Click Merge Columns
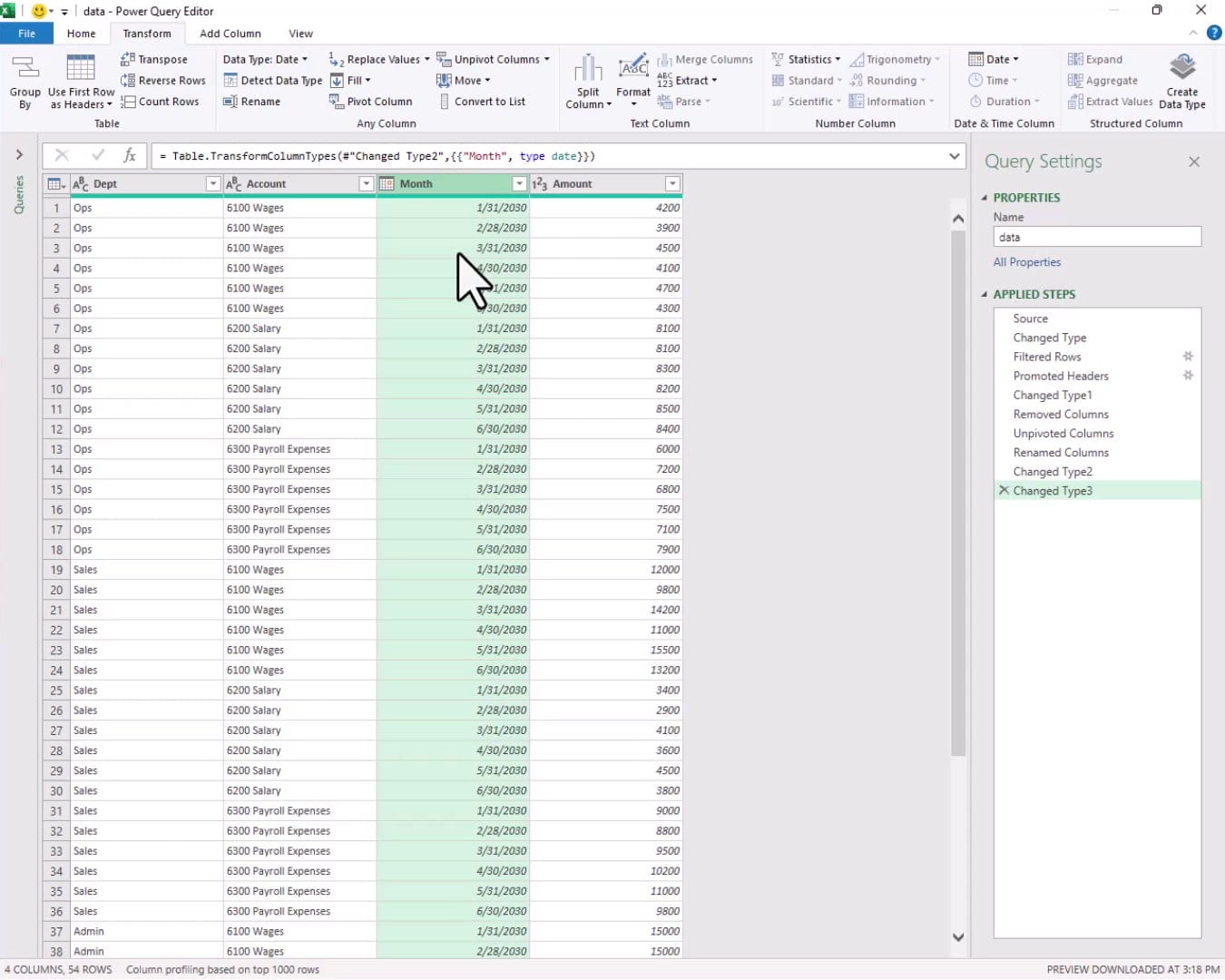The height and width of the screenshot is (980, 1225). pos(705,59)
